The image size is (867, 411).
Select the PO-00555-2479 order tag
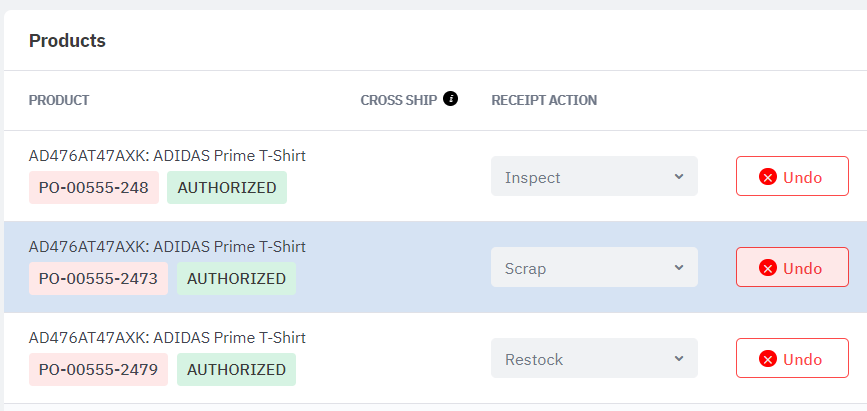pyautogui.click(x=98, y=370)
